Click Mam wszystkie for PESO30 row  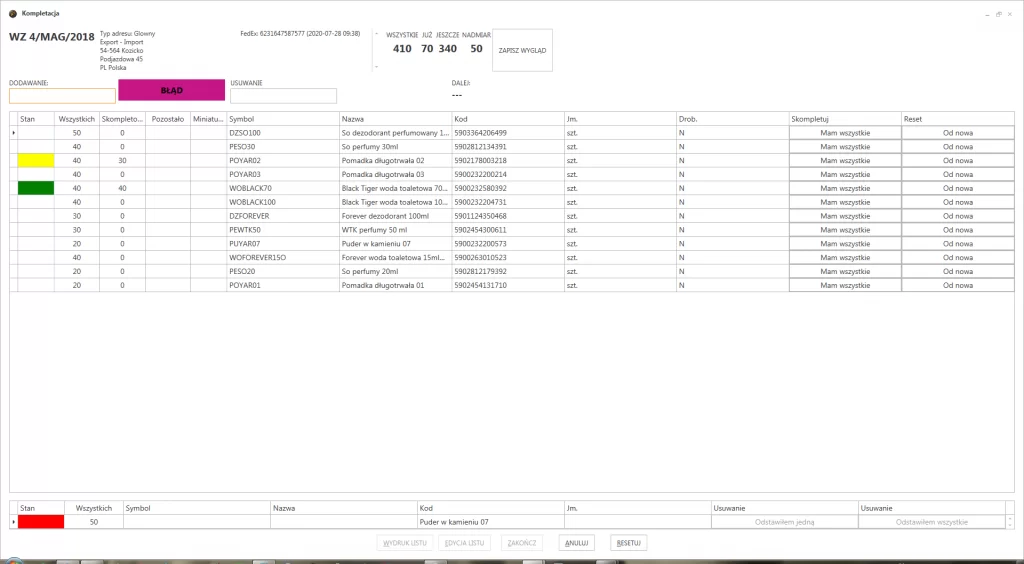(x=845, y=147)
